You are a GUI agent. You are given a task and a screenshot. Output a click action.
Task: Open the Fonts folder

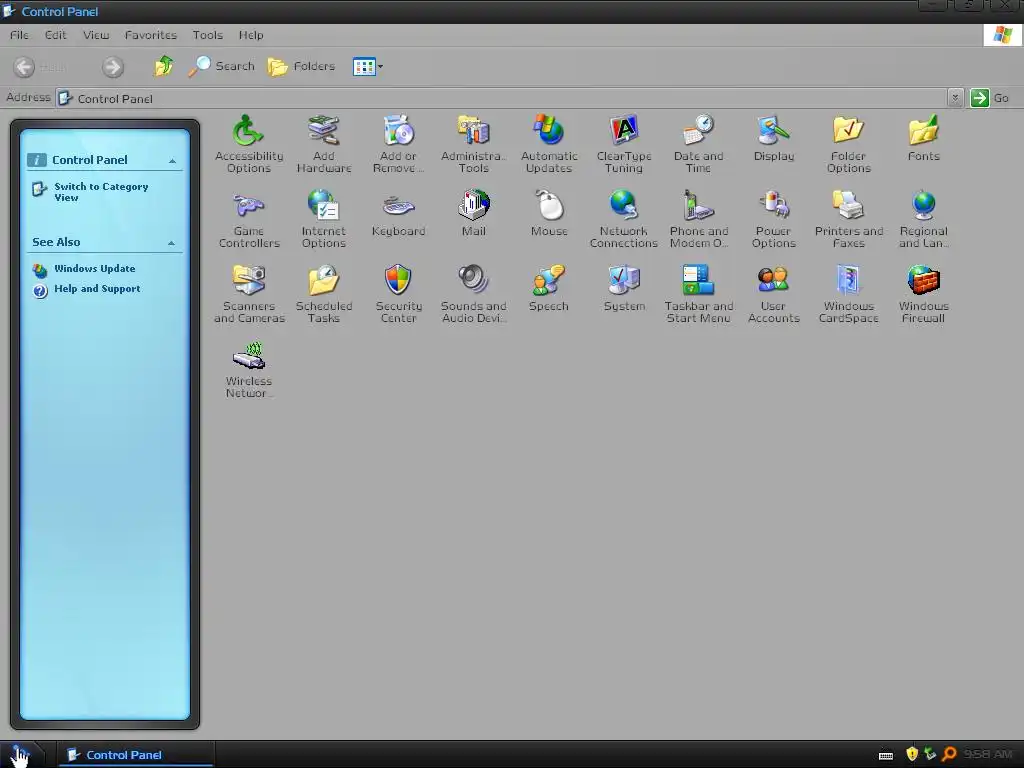[923, 138]
